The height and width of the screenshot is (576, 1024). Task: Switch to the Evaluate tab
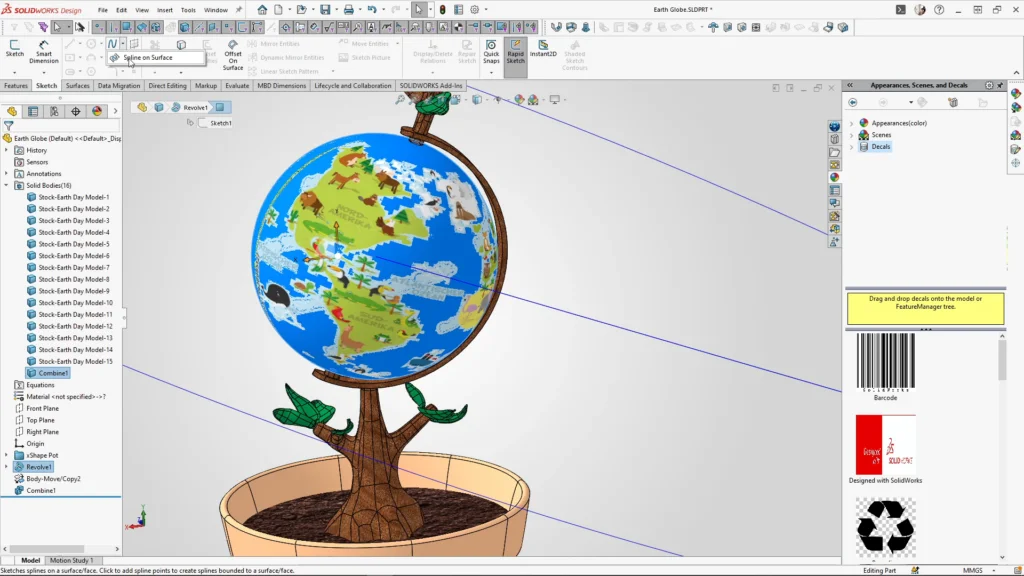pyautogui.click(x=237, y=86)
